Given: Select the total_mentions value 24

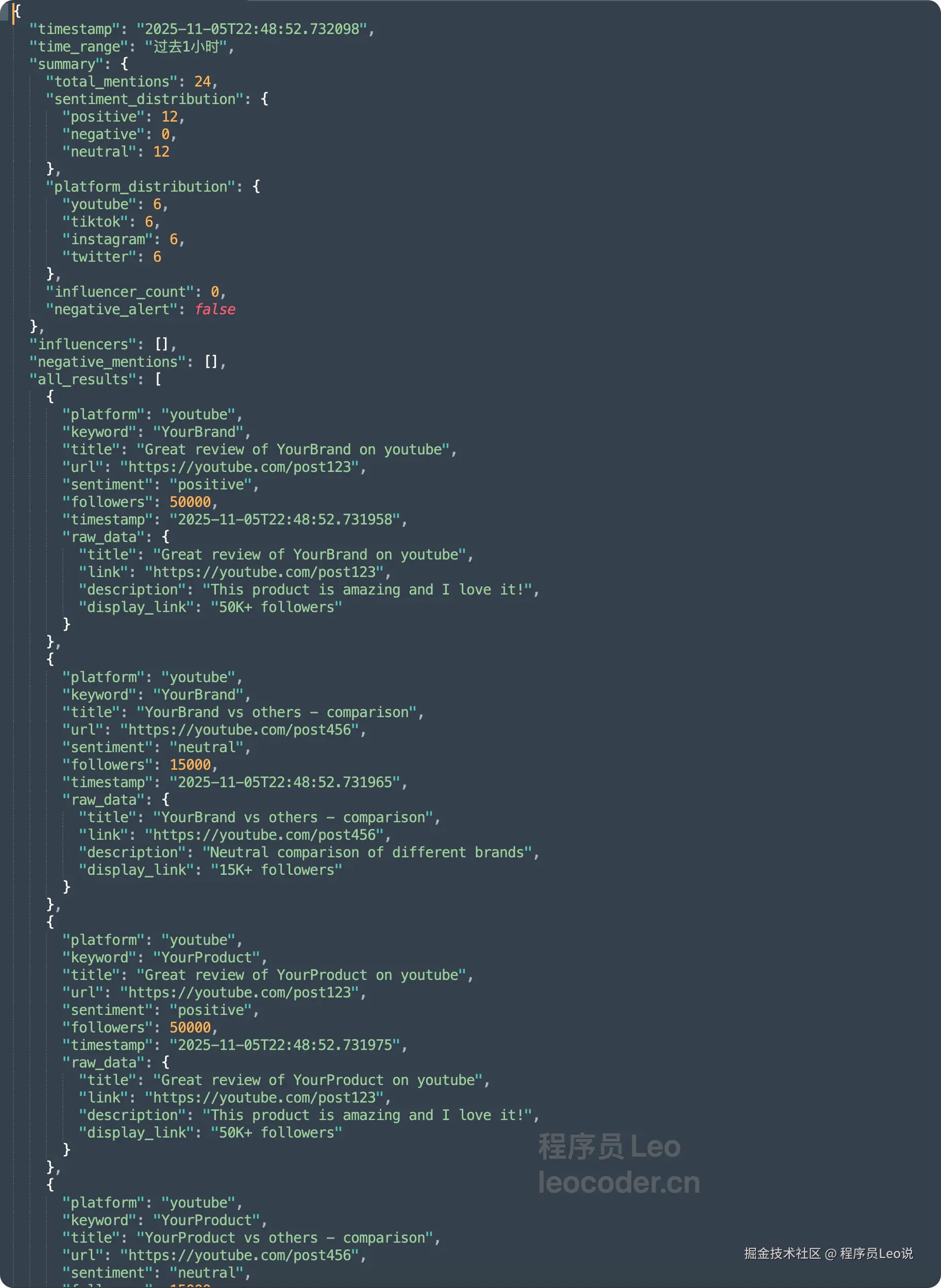Looking at the screenshot, I should (202, 81).
